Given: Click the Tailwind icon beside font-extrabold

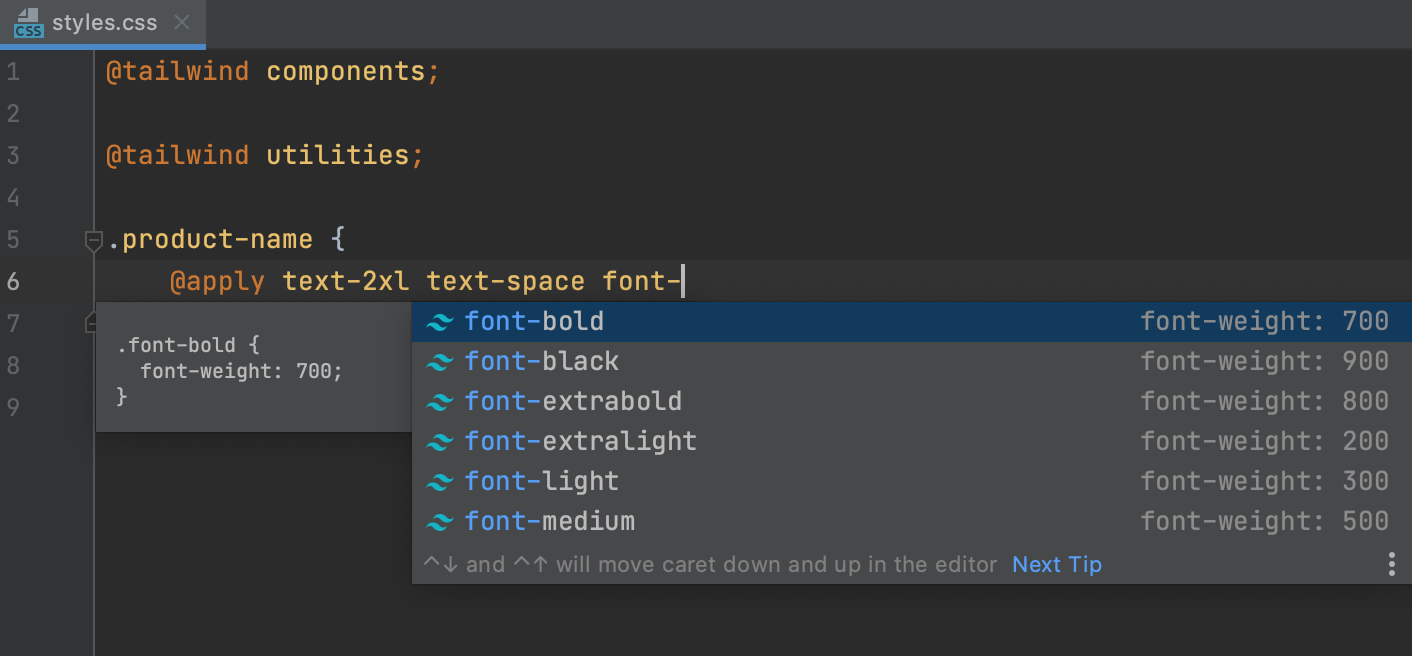Looking at the screenshot, I should (440, 401).
